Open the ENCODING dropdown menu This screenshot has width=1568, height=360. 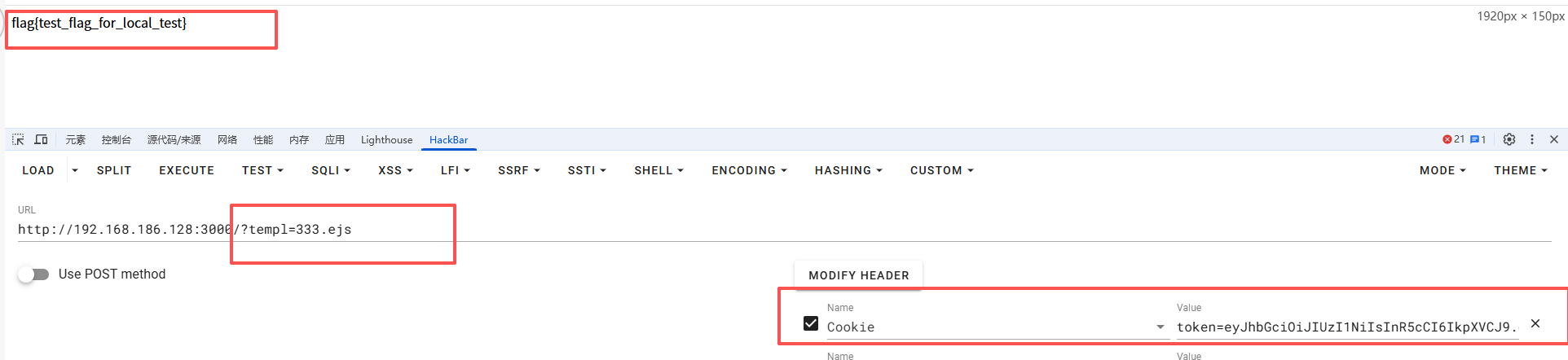point(749,170)
